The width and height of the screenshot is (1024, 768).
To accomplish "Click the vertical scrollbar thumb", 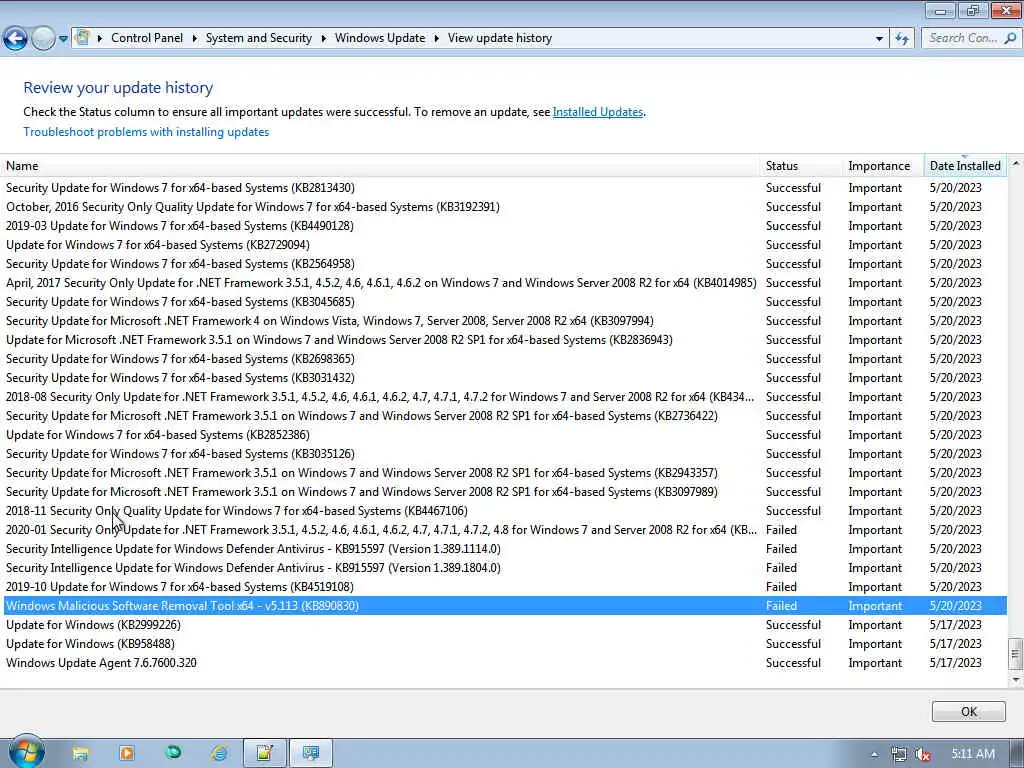I will (1016, 654).
